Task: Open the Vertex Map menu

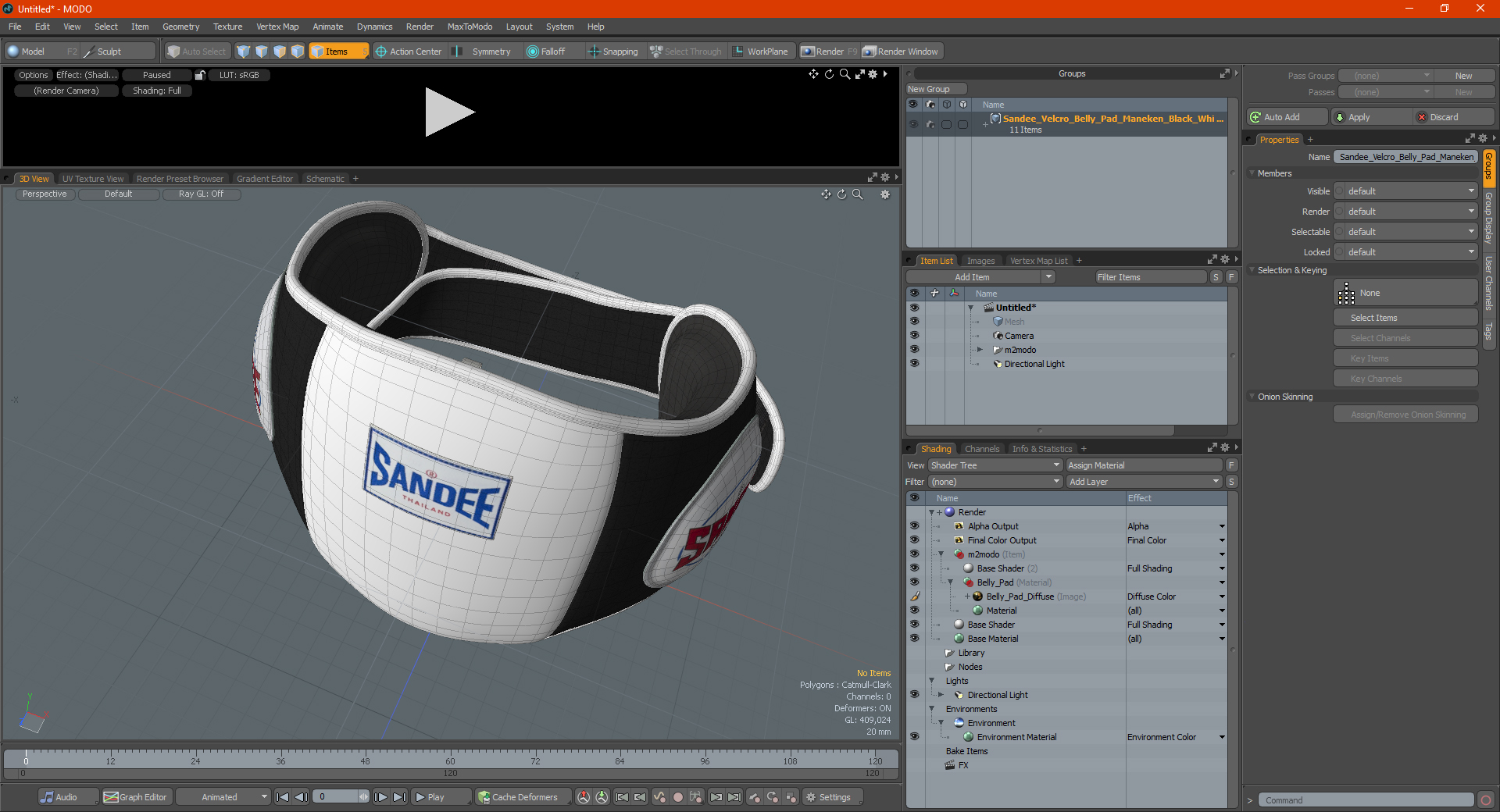Action: 277,27
